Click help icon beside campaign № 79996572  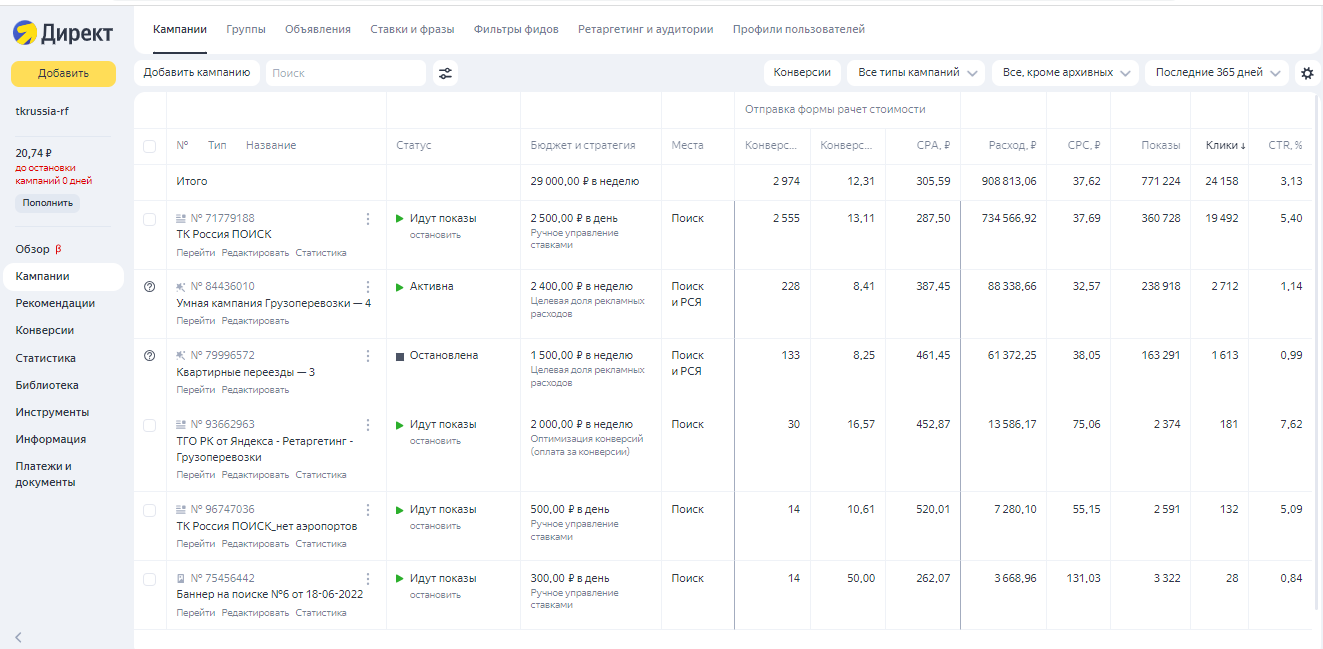(150, 355)
